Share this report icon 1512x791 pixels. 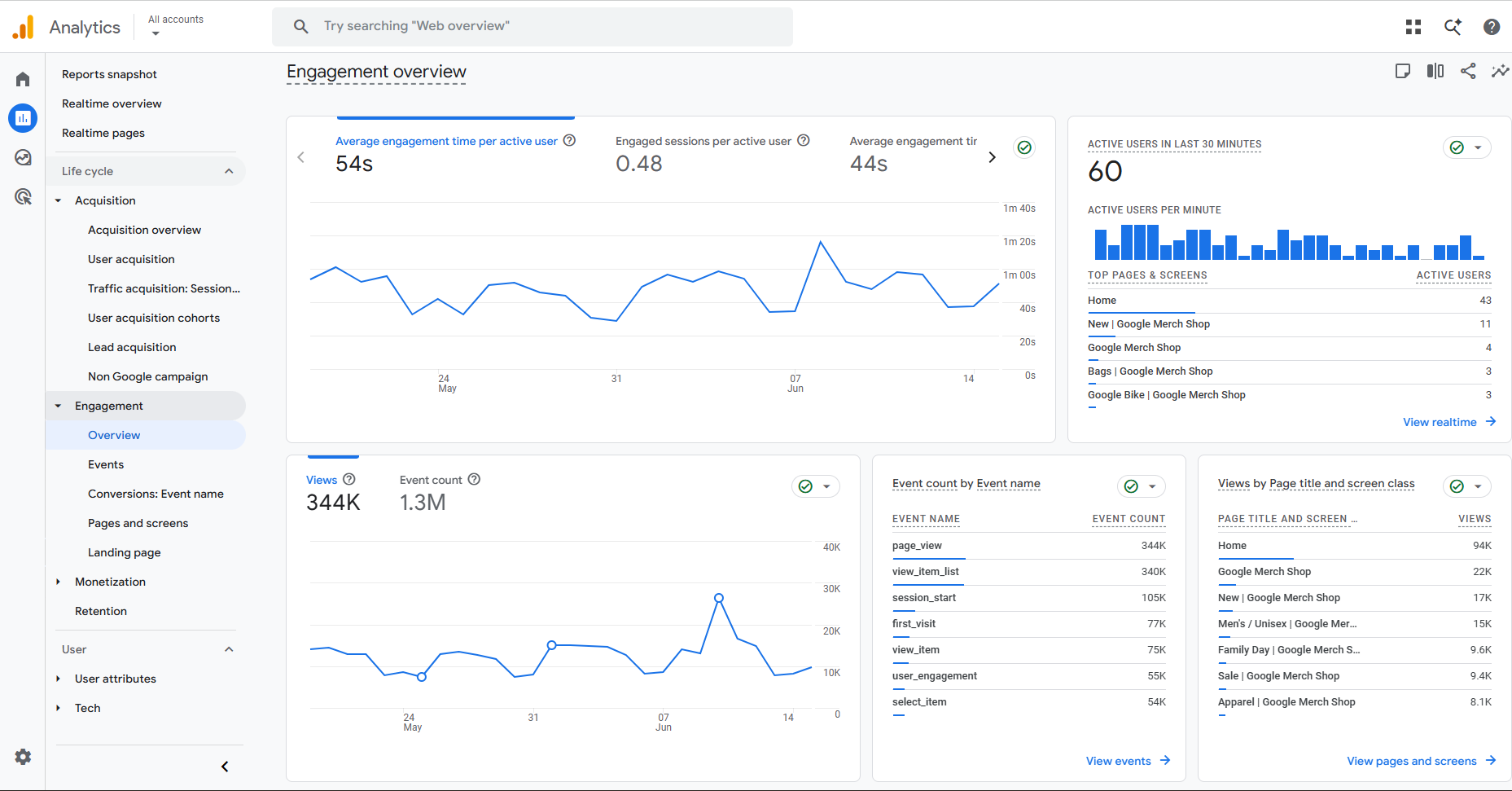pyautogui.click(x=1468, y=71)
